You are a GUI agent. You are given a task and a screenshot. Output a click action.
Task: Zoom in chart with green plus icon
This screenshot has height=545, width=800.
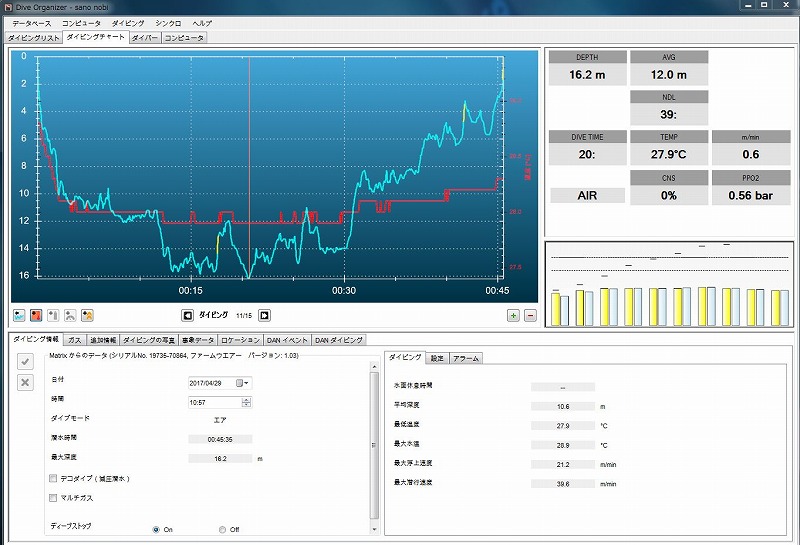(513, 315)
